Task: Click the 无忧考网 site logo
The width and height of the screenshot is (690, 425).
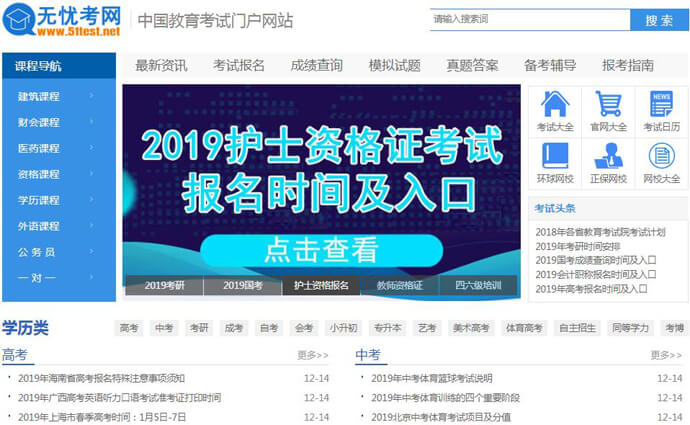Action: 62,20
